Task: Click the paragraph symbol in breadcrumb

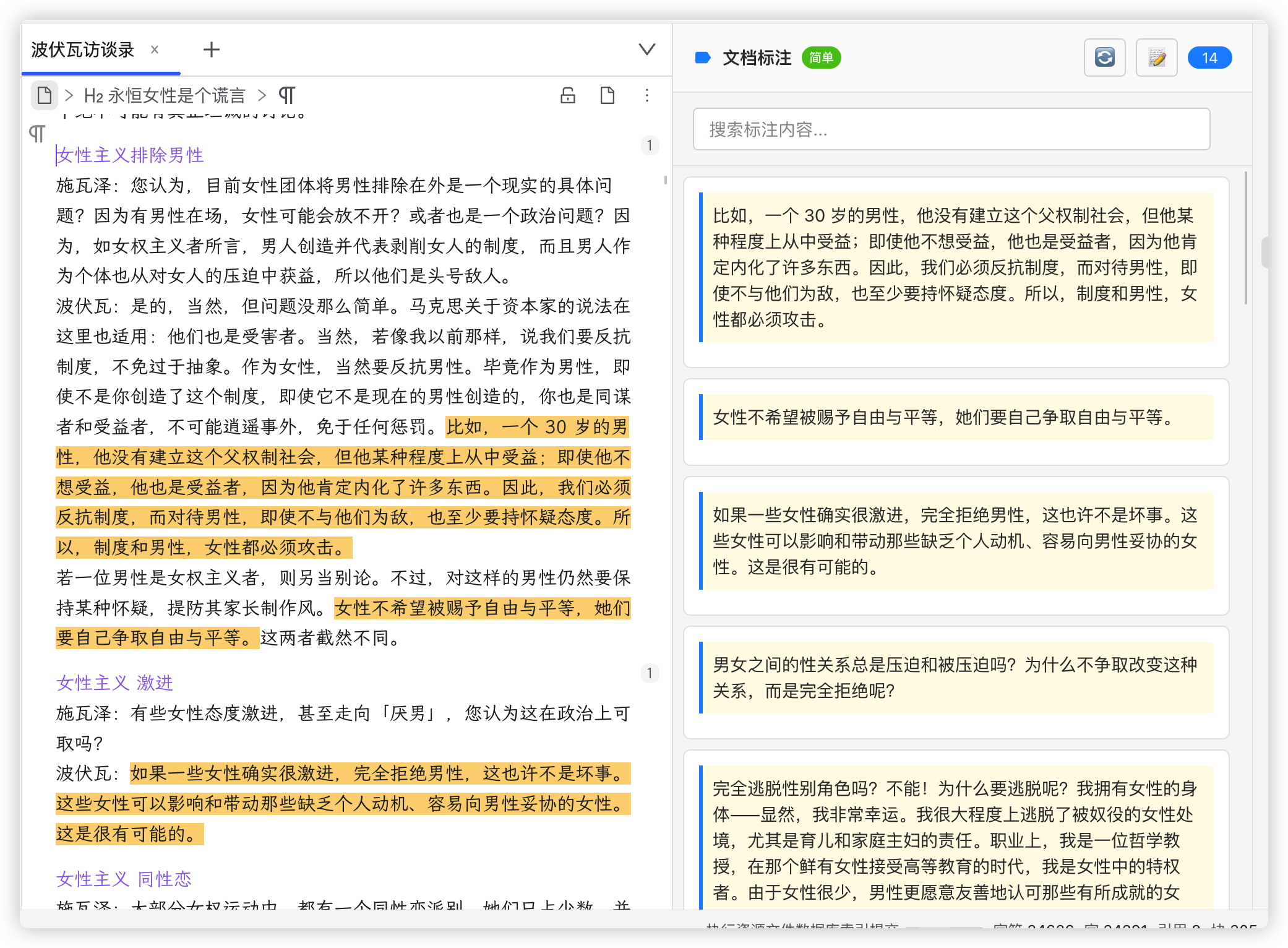Action: pos(286,95)
